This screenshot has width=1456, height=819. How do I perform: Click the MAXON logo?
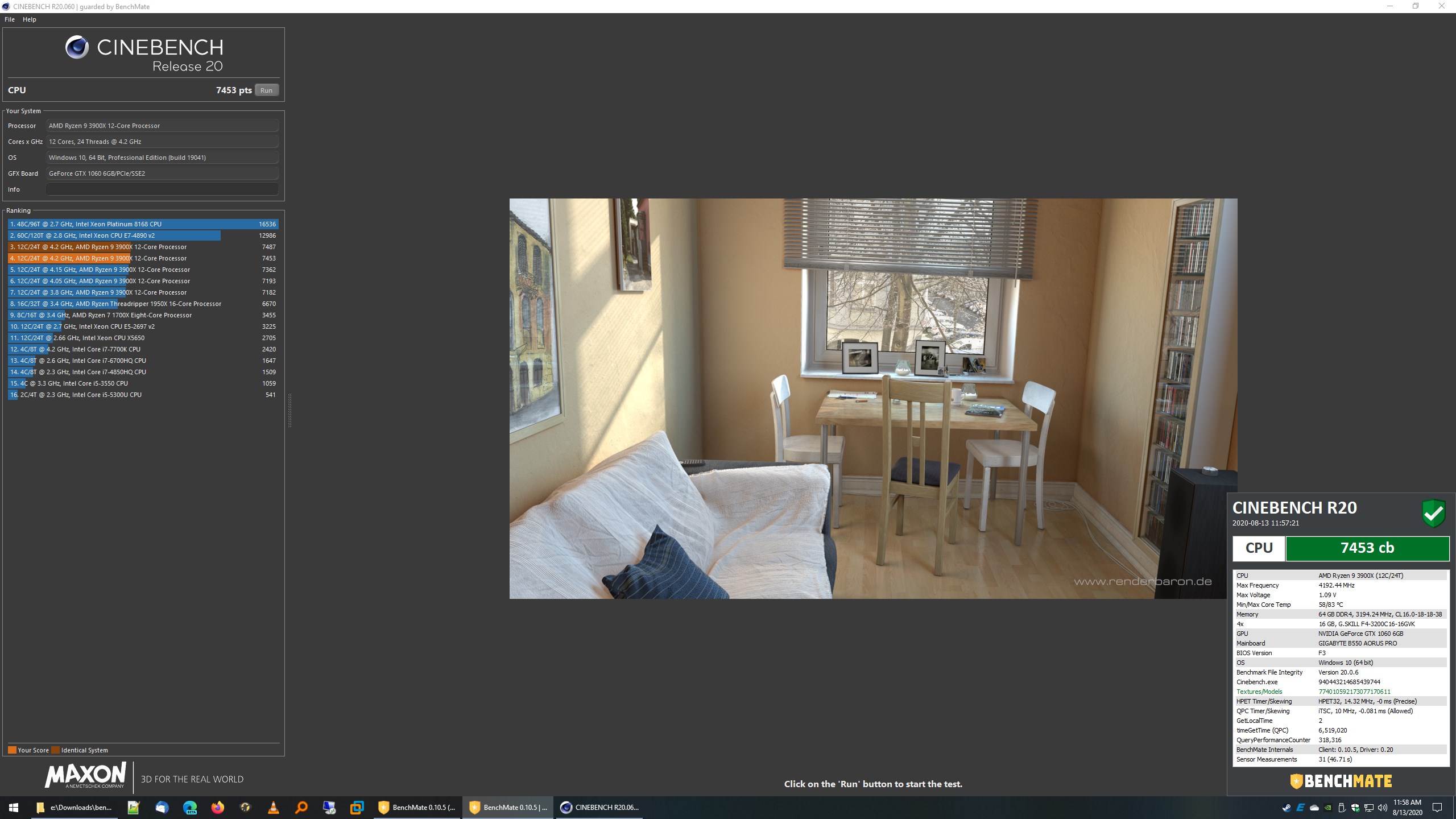coord(85,776)
